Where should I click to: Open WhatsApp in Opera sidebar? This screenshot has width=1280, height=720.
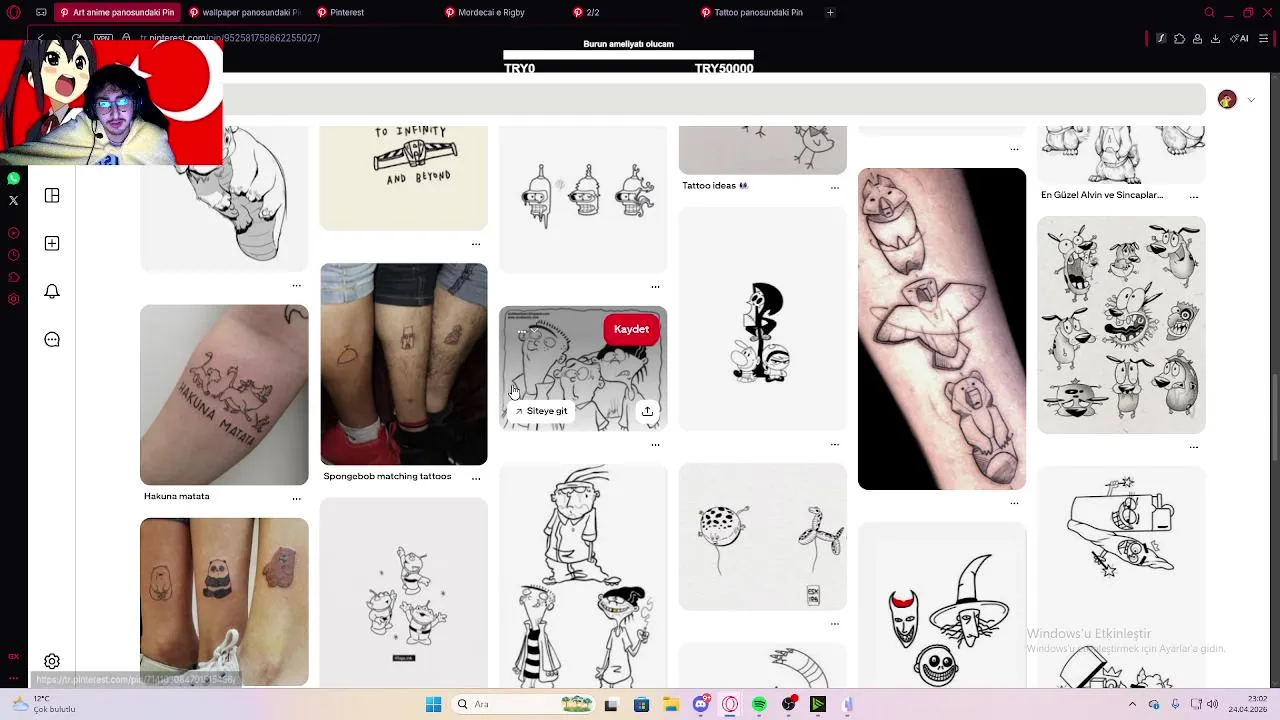coord(13,178)
